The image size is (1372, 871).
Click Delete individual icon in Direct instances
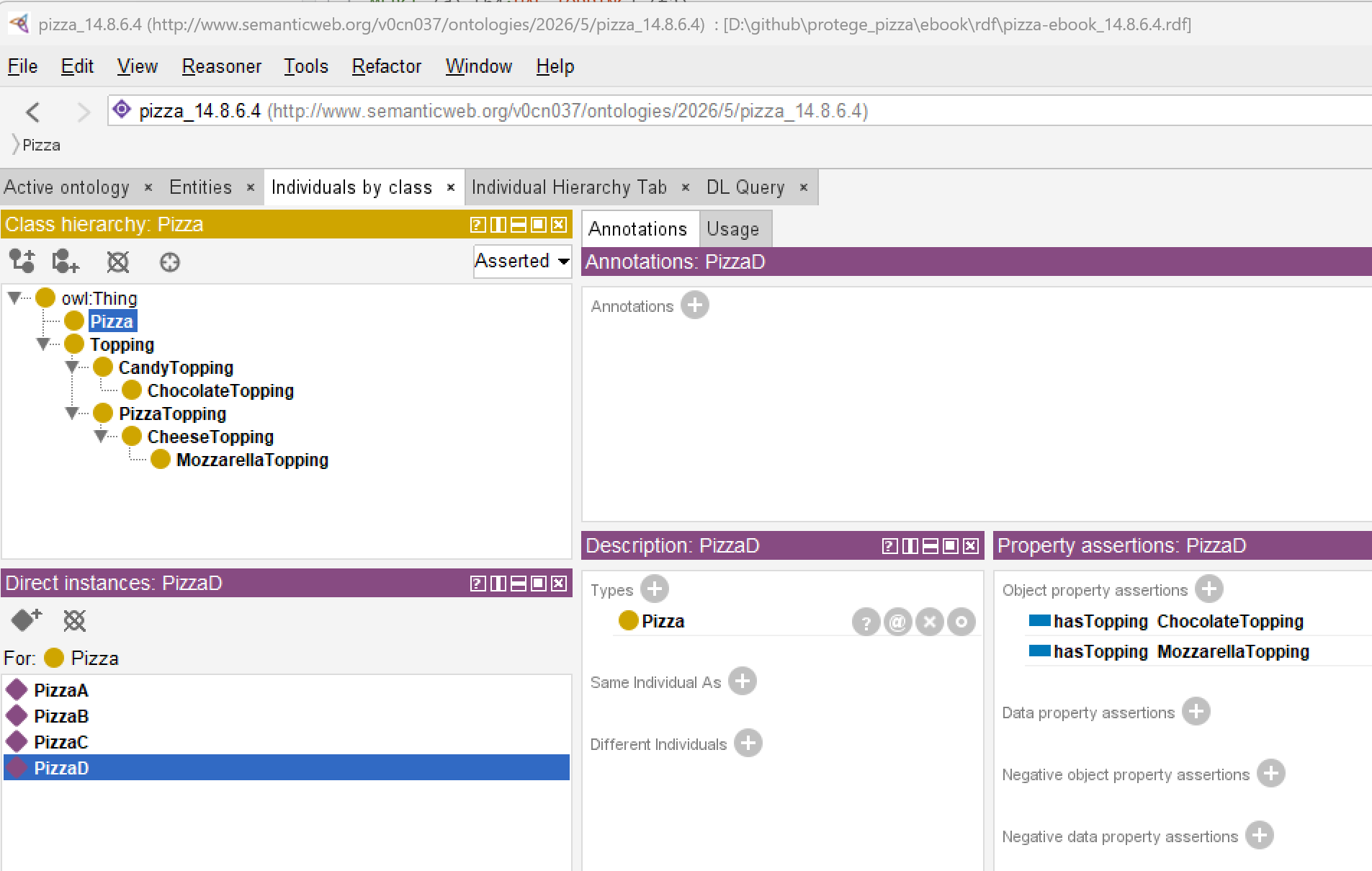click(x=74, y=620)
